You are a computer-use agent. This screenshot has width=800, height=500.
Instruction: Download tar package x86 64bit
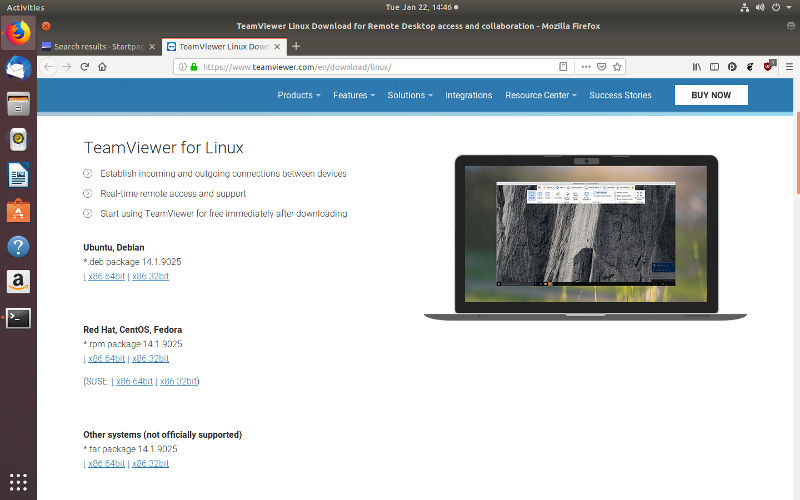pyautogui.click(x=106, y=463)
